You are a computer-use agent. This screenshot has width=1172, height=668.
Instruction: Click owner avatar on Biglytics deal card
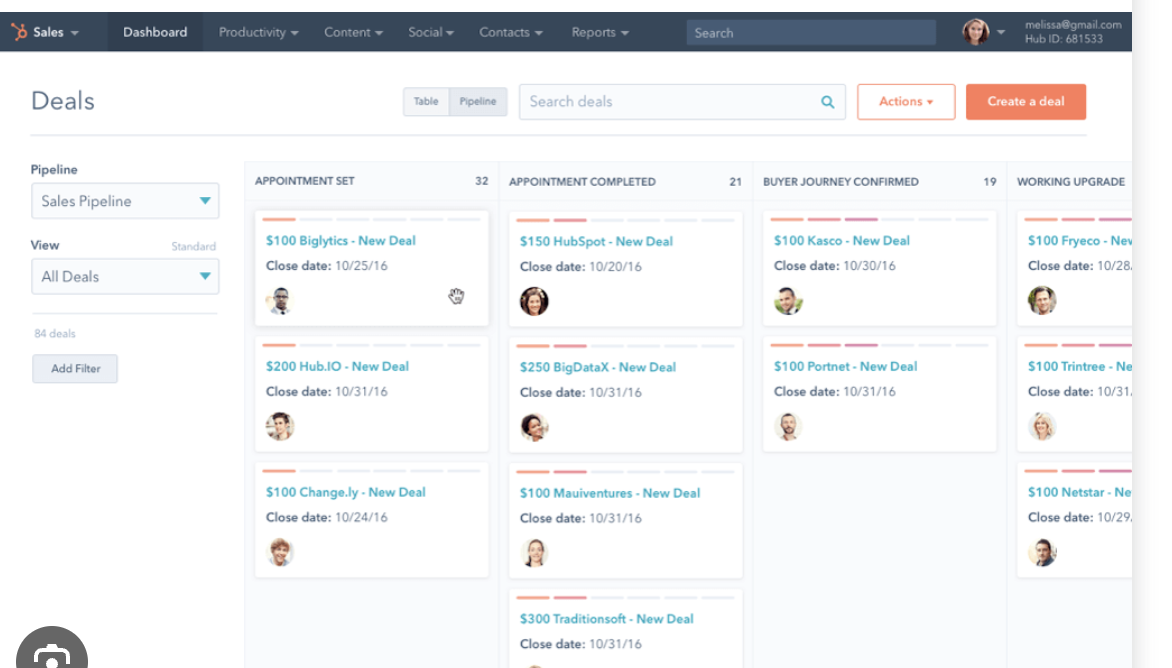(280, 300)
